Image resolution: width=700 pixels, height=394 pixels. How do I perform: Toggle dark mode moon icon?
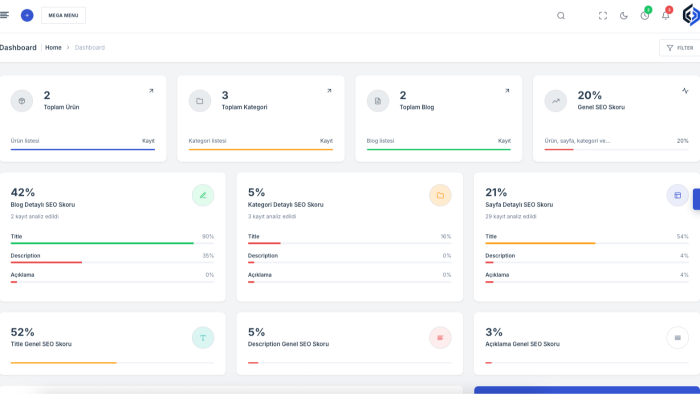[x=624, y=16]
